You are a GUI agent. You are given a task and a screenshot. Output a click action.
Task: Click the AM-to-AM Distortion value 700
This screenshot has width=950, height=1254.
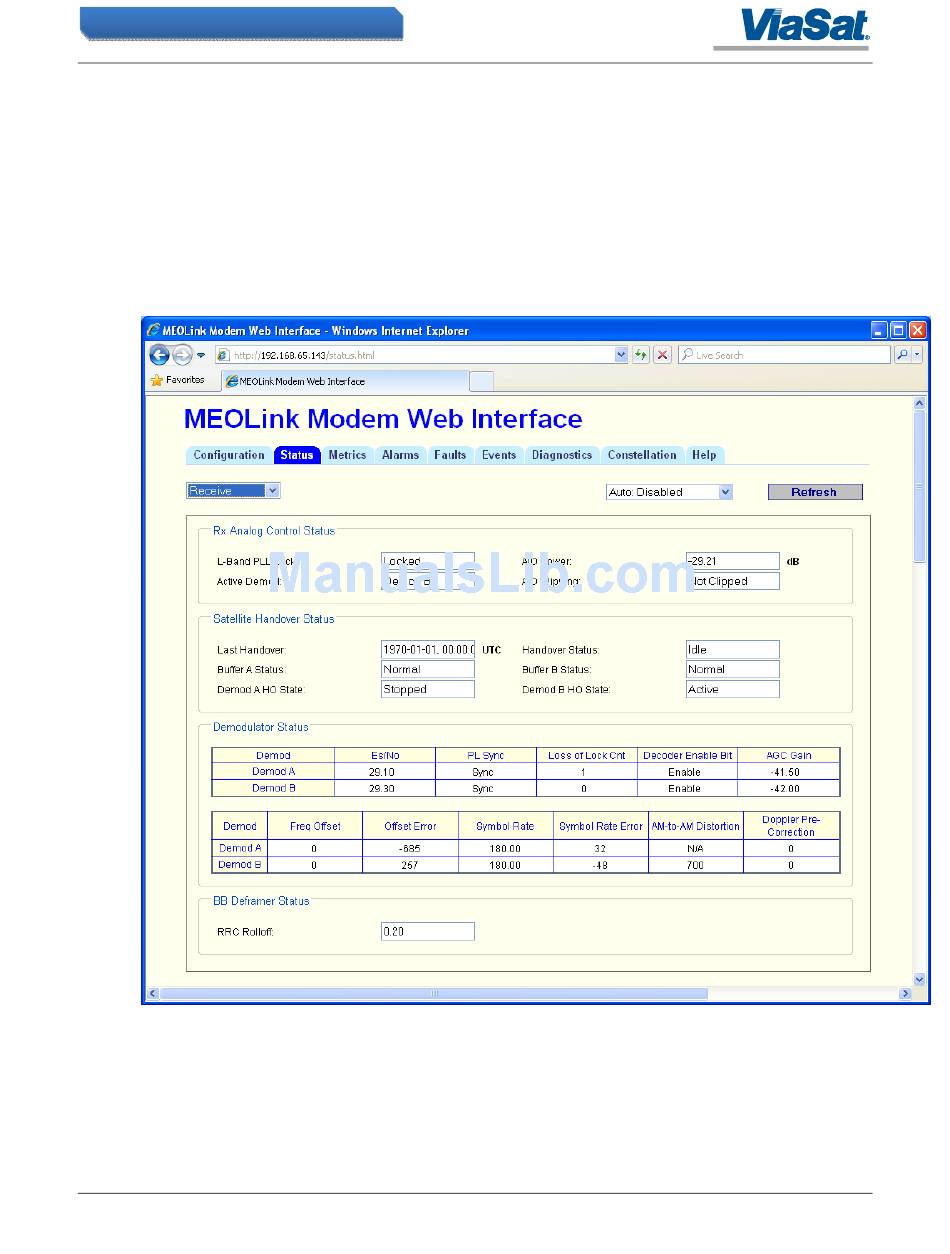(x=696, y=864)
